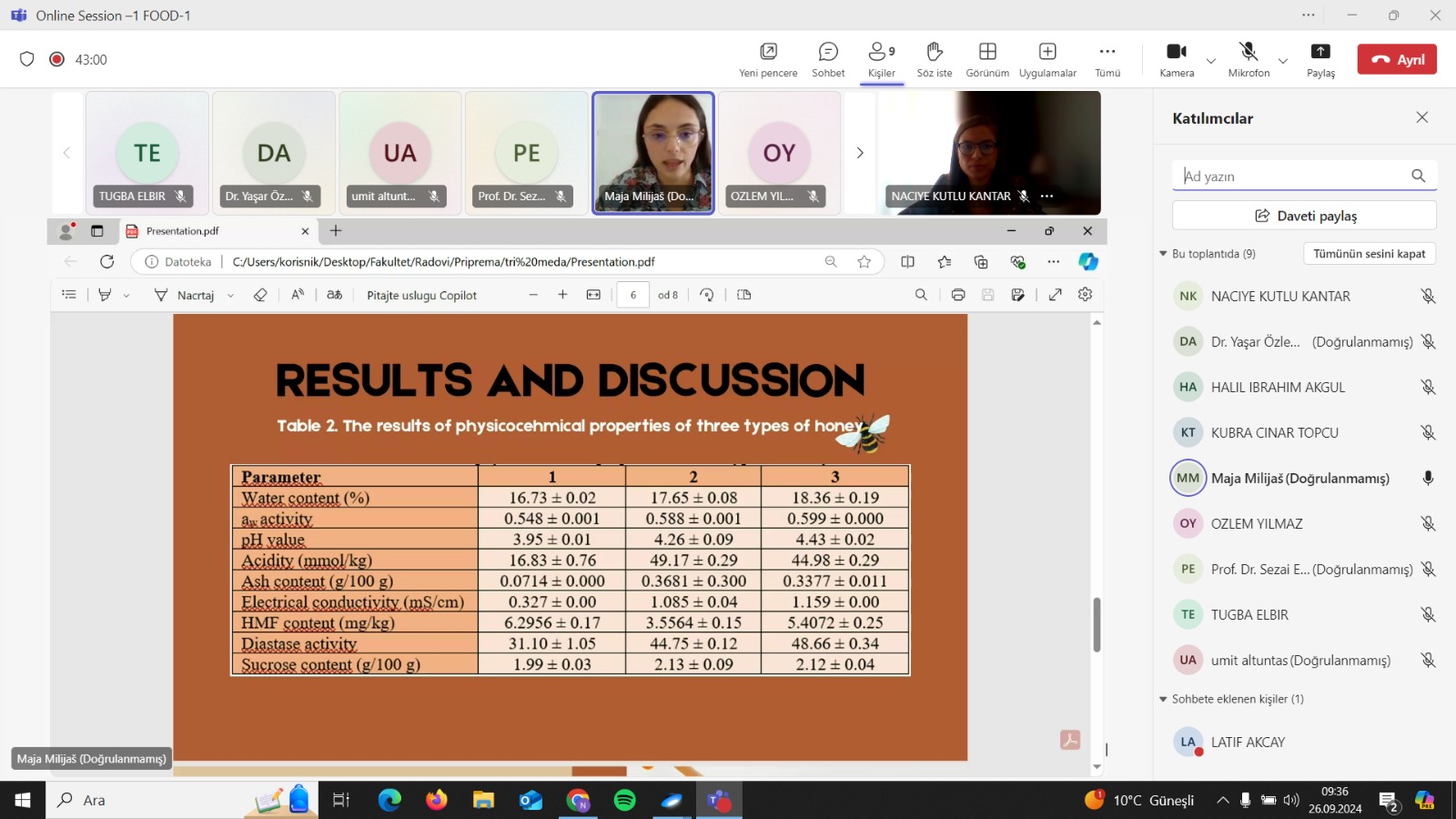Expand the camera options dropdown arrow

pyautogui.click(x=1211, y=61)
